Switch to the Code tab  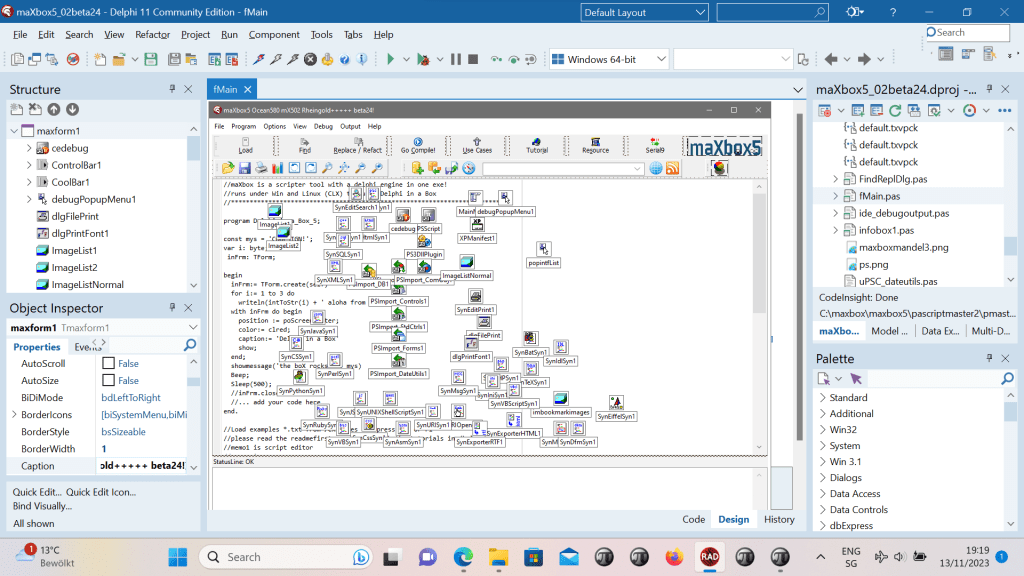click(693, 519)
